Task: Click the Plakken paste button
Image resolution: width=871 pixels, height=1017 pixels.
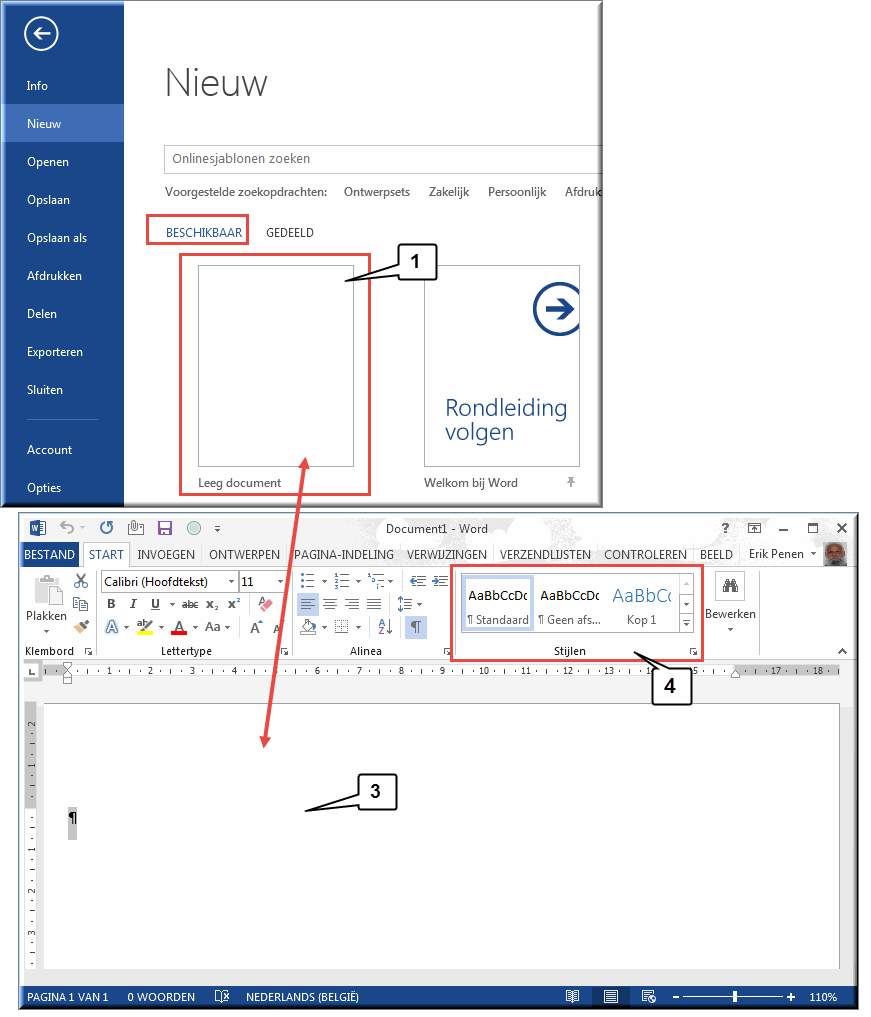Action: click(x=46, y=599)
